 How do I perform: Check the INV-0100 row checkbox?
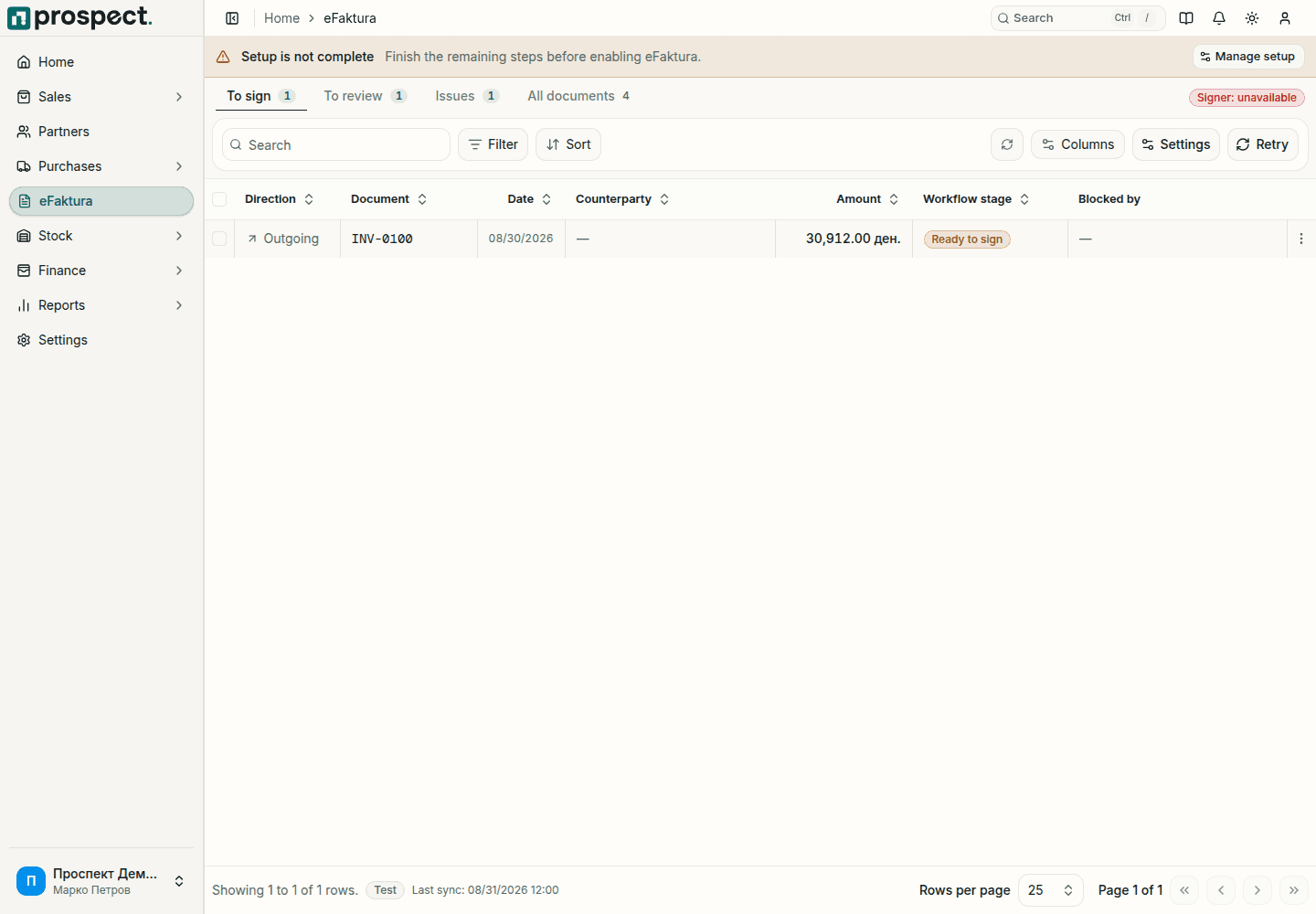click(219, 239)
